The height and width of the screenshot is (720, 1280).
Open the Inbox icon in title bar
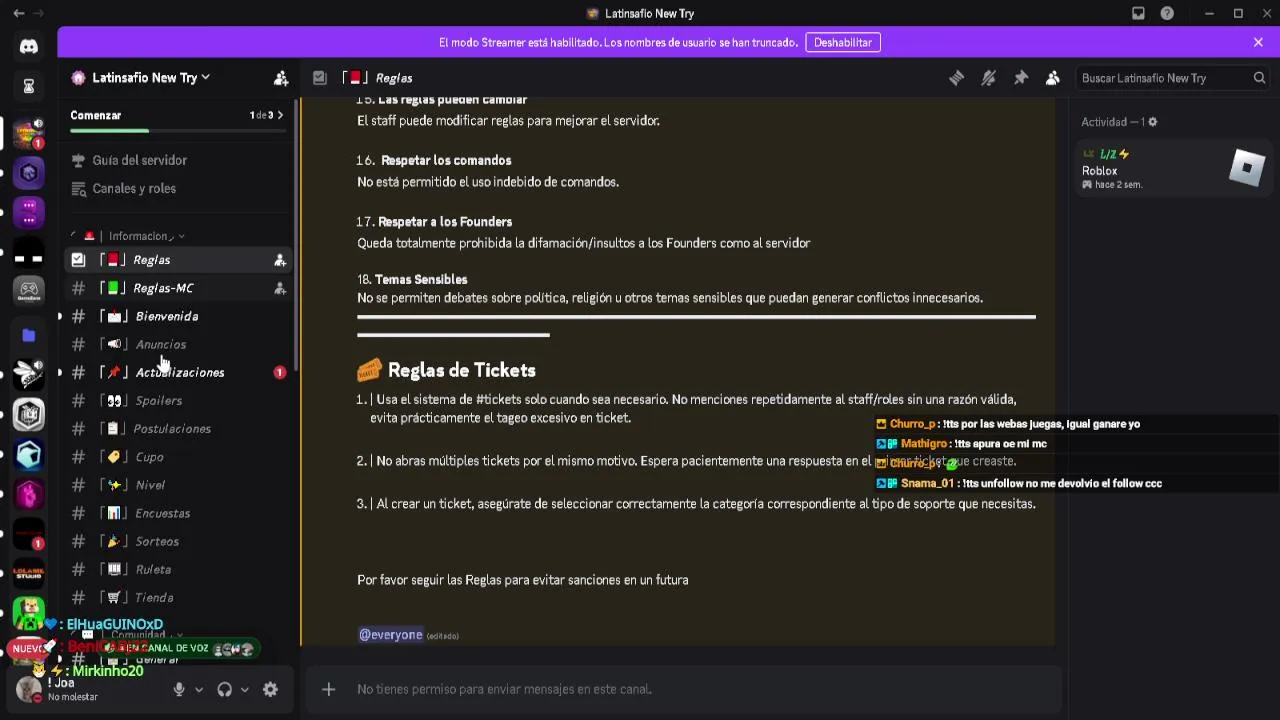[1138, 13]
